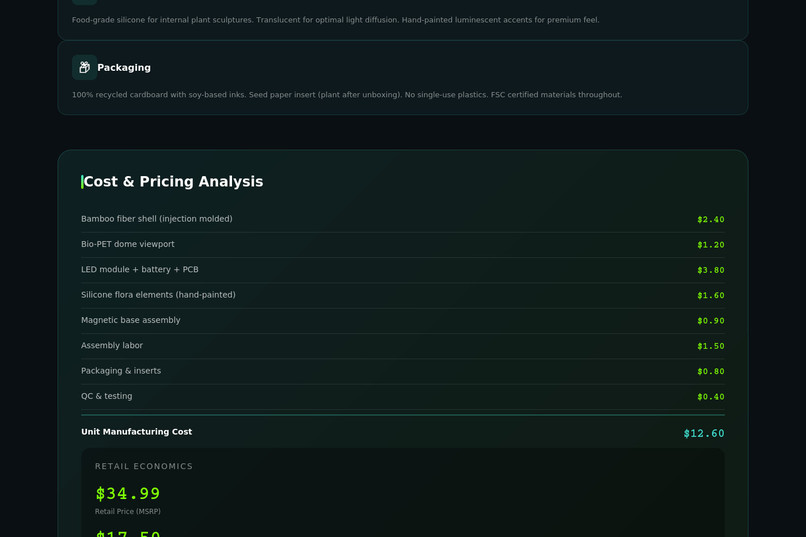Select the $1.20 dome viewport cost
806x537 pixels.
710,245
